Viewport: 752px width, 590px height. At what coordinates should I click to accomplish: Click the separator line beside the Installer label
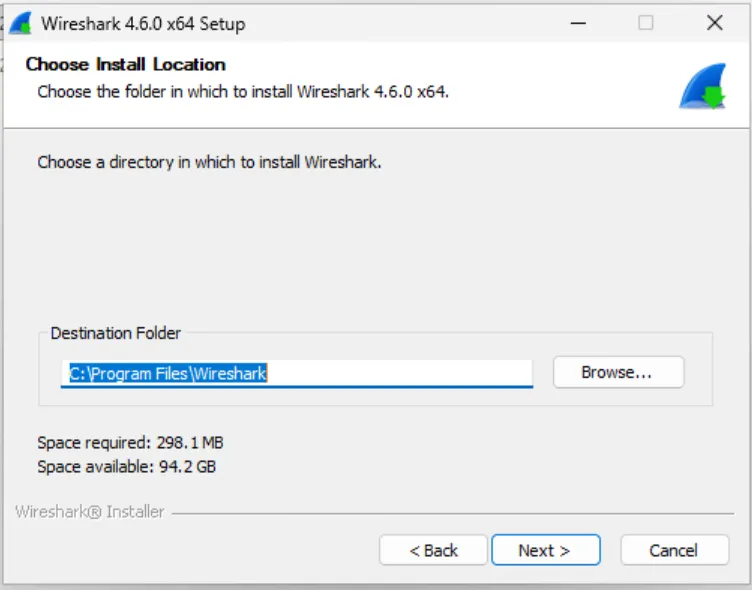coord(450,513)
